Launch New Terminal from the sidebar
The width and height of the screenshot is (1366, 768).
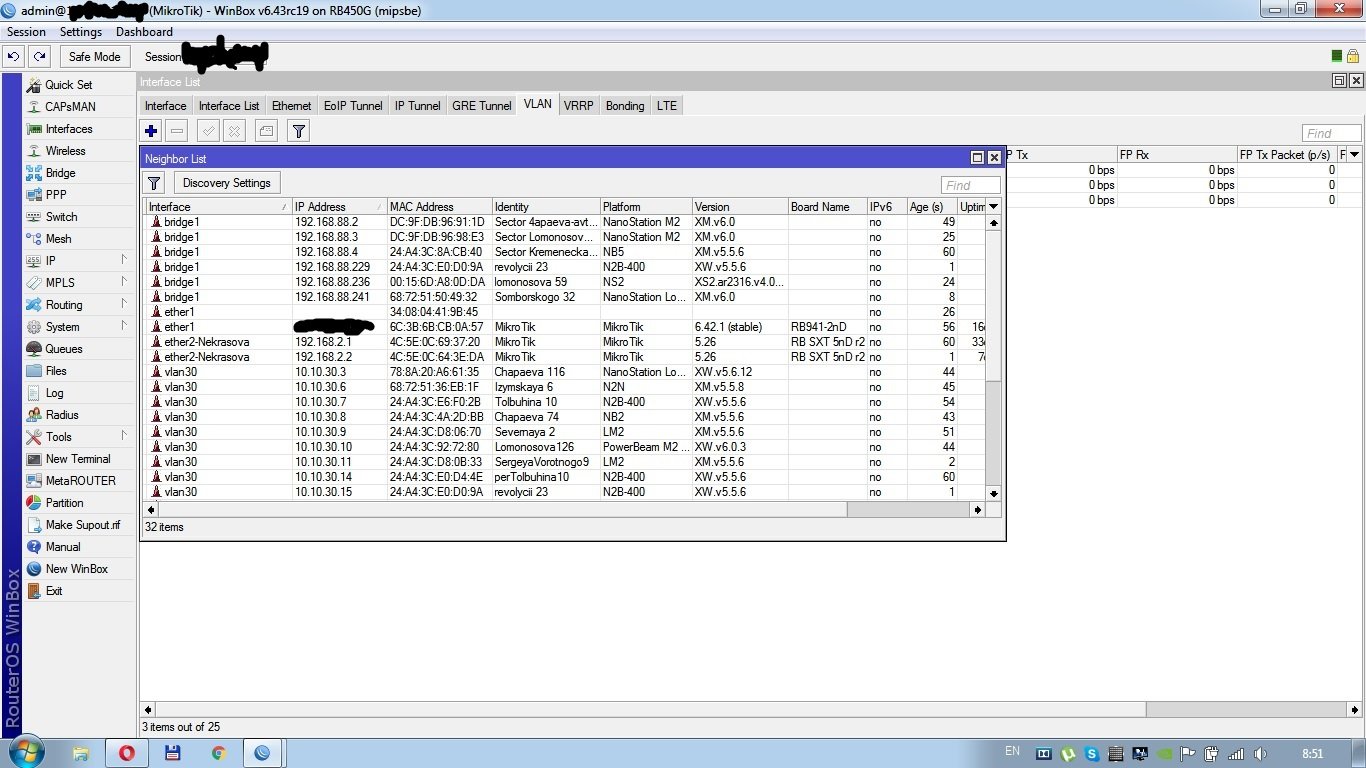coord(78,459)
